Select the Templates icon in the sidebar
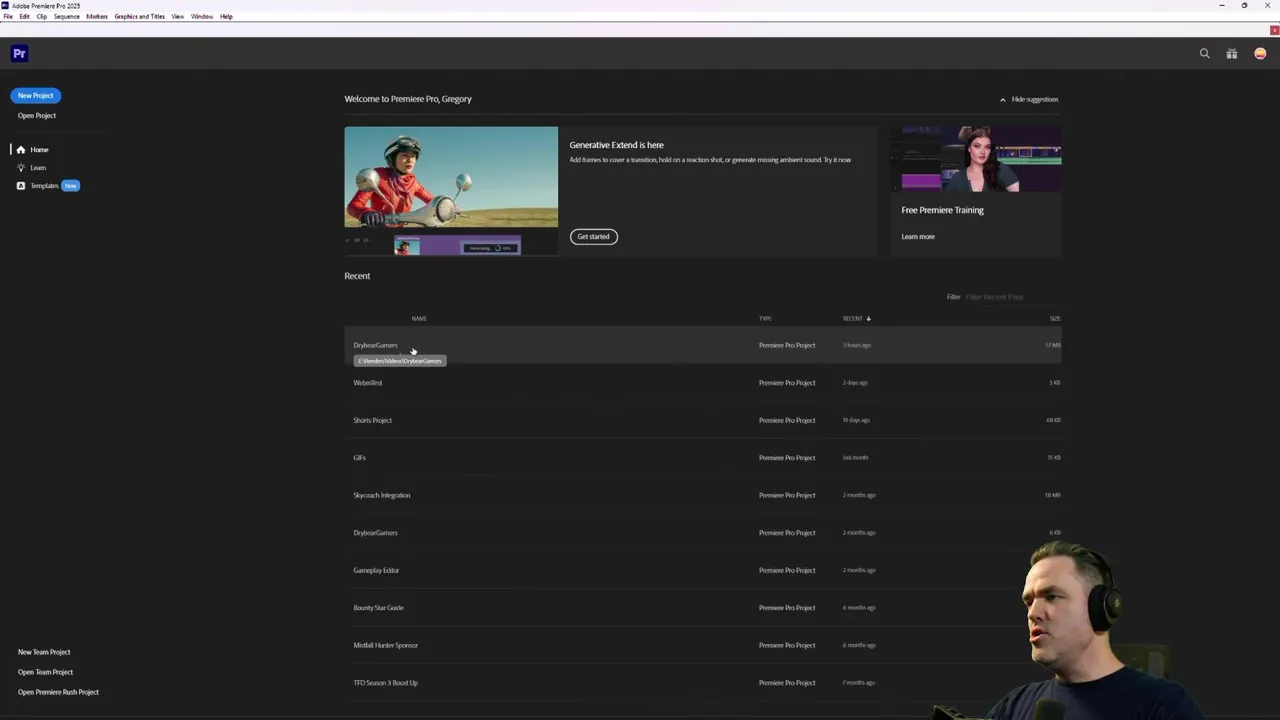Screen dimensions: 1280x720 pyautogui.click(x=20, y=186)
